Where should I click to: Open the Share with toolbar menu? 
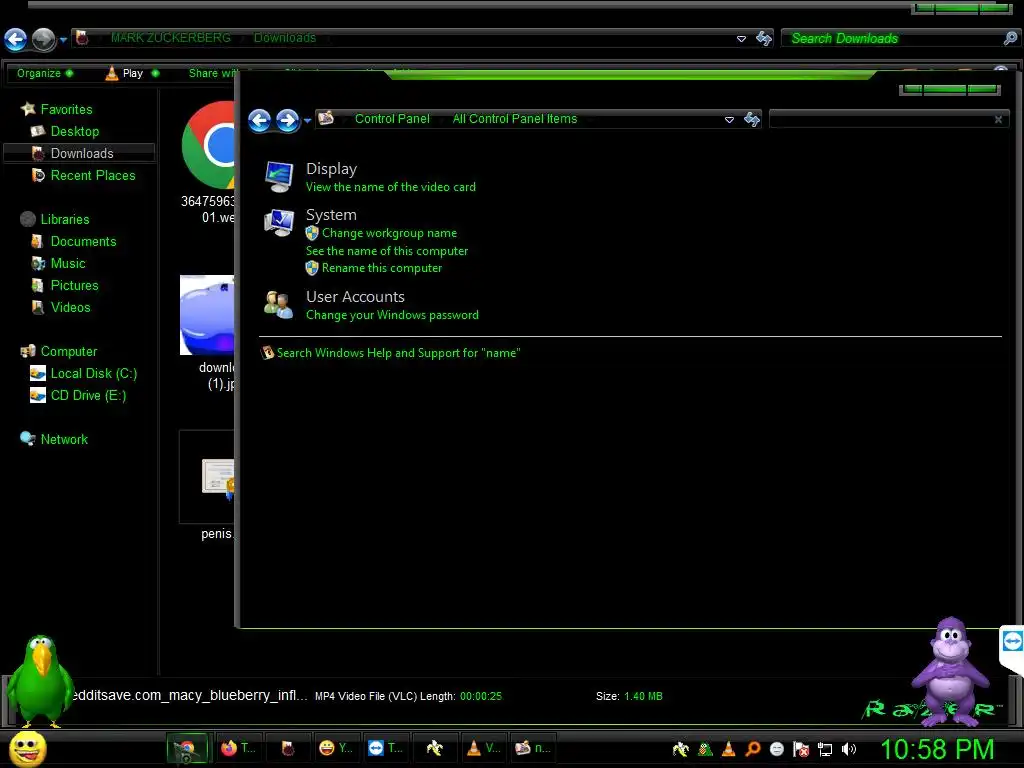point(212,73)
